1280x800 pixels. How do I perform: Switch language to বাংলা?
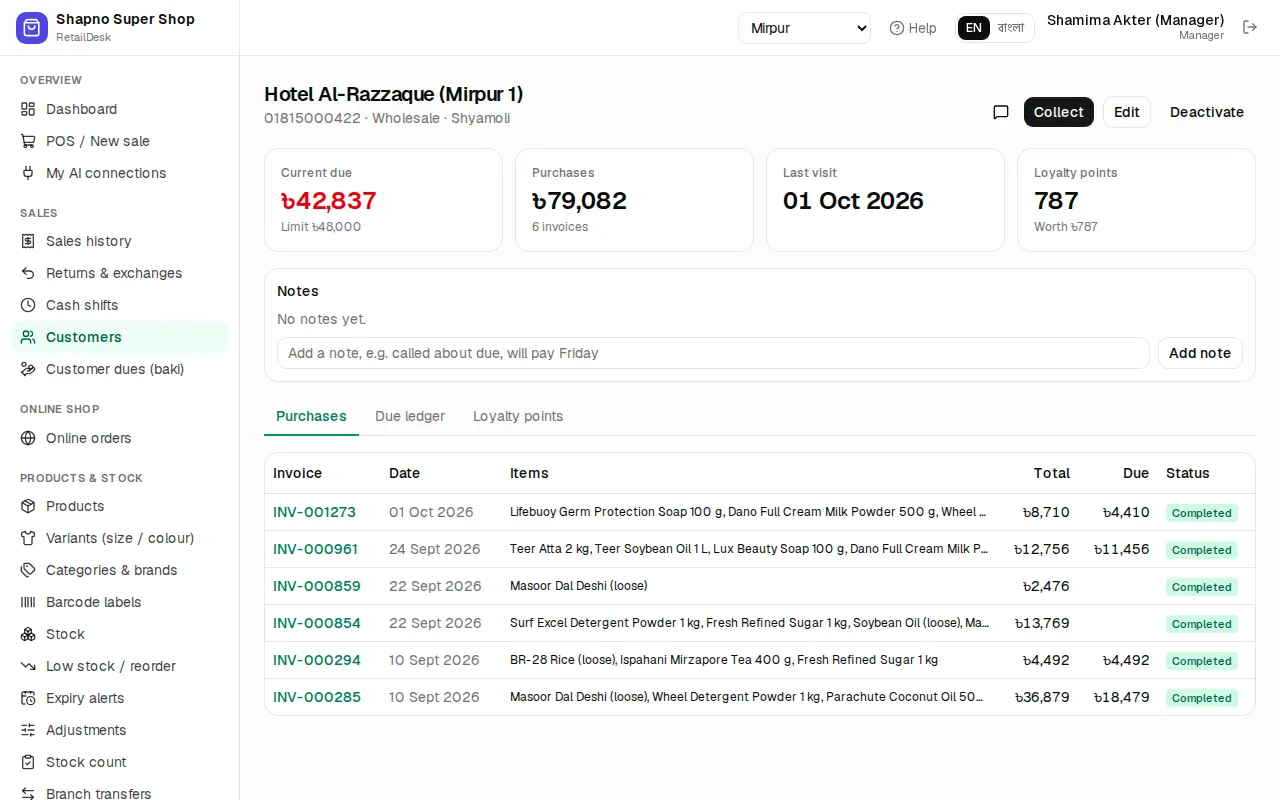(x=1011, y=28)
